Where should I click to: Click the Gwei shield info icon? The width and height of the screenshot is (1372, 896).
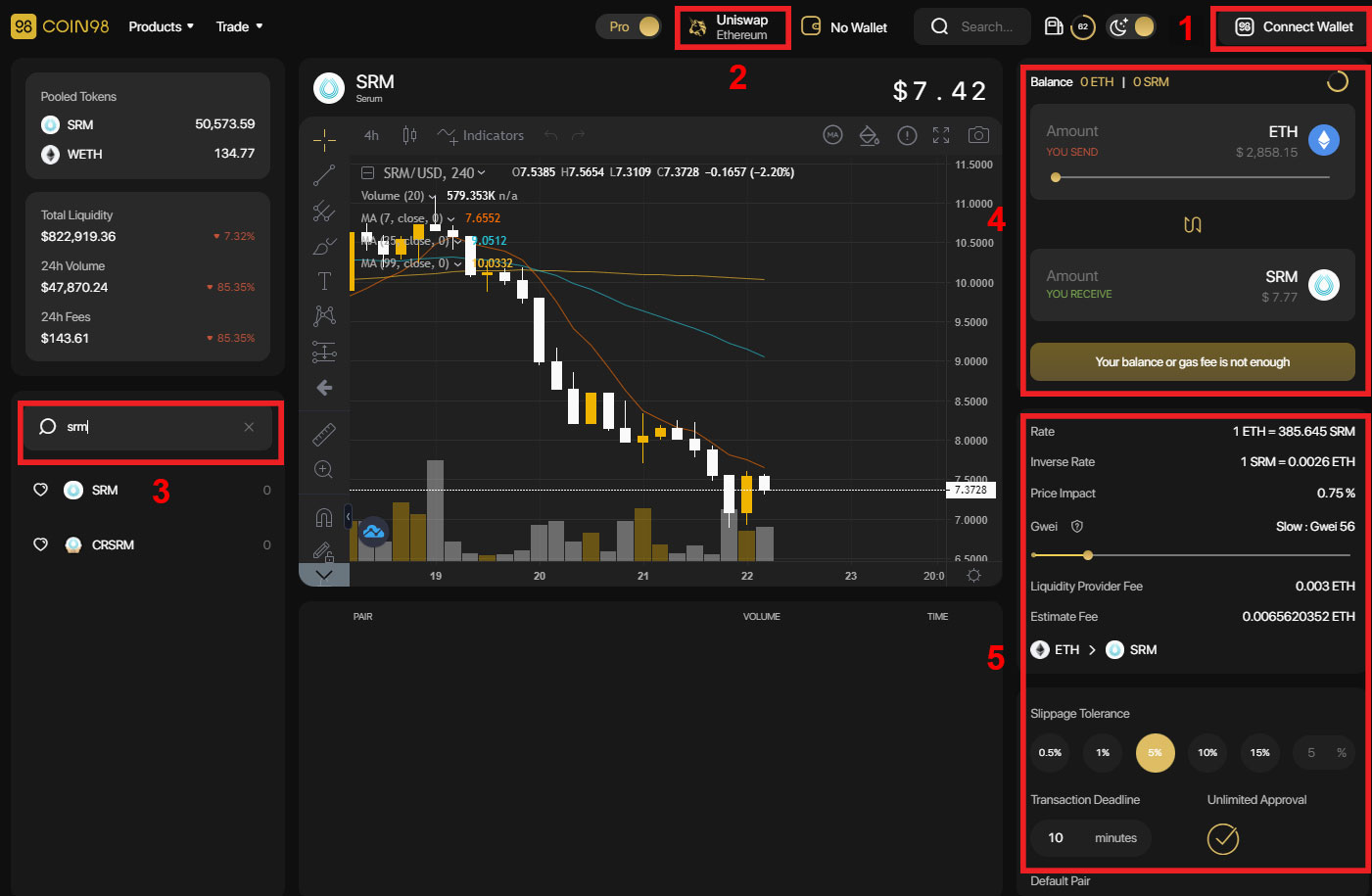(x=1076, y=527)
